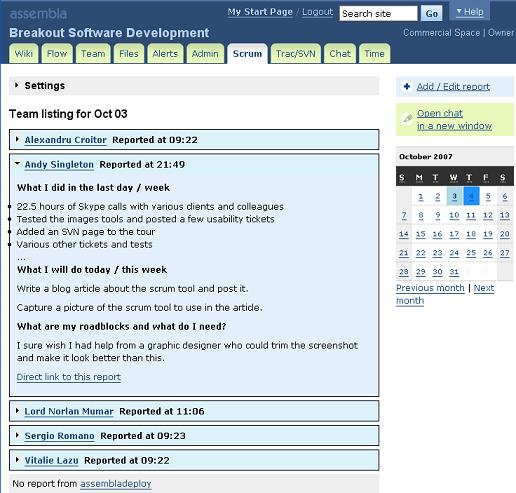Viewport: 516px width, 493px height.
Task: Open the assembladeploy user link
Action: pos(116,483)
